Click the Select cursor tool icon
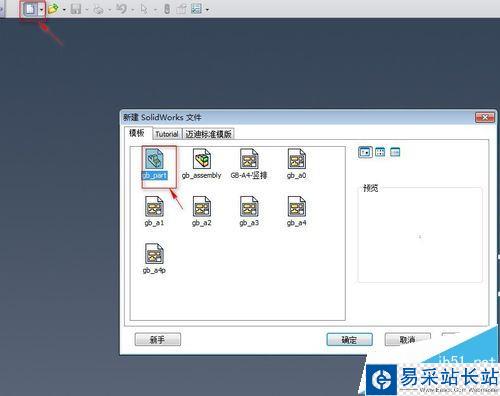Screen dimensions: 500x396 pyautogui.click(x=144, y=9)
